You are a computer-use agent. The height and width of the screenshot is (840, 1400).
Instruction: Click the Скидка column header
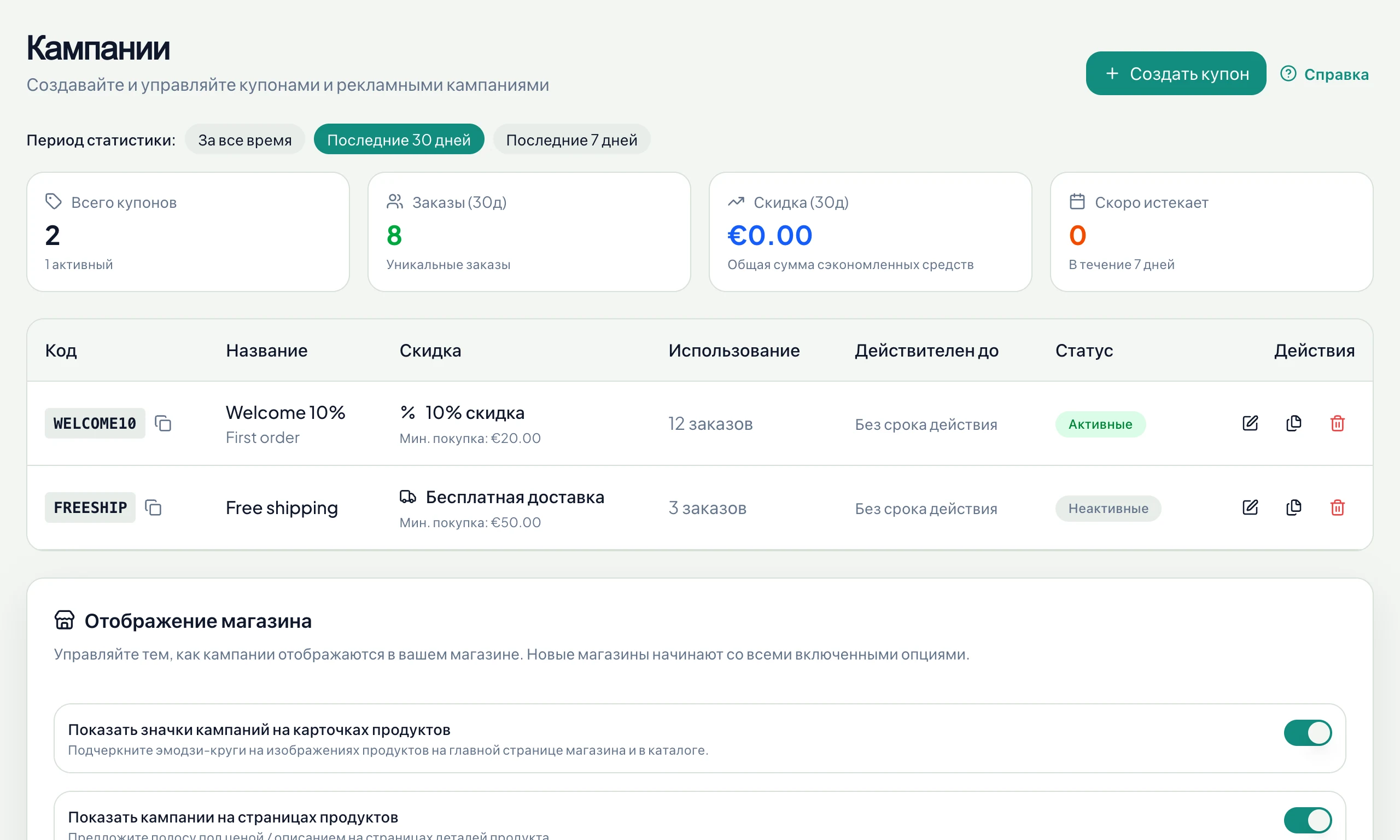coord(430,351)
